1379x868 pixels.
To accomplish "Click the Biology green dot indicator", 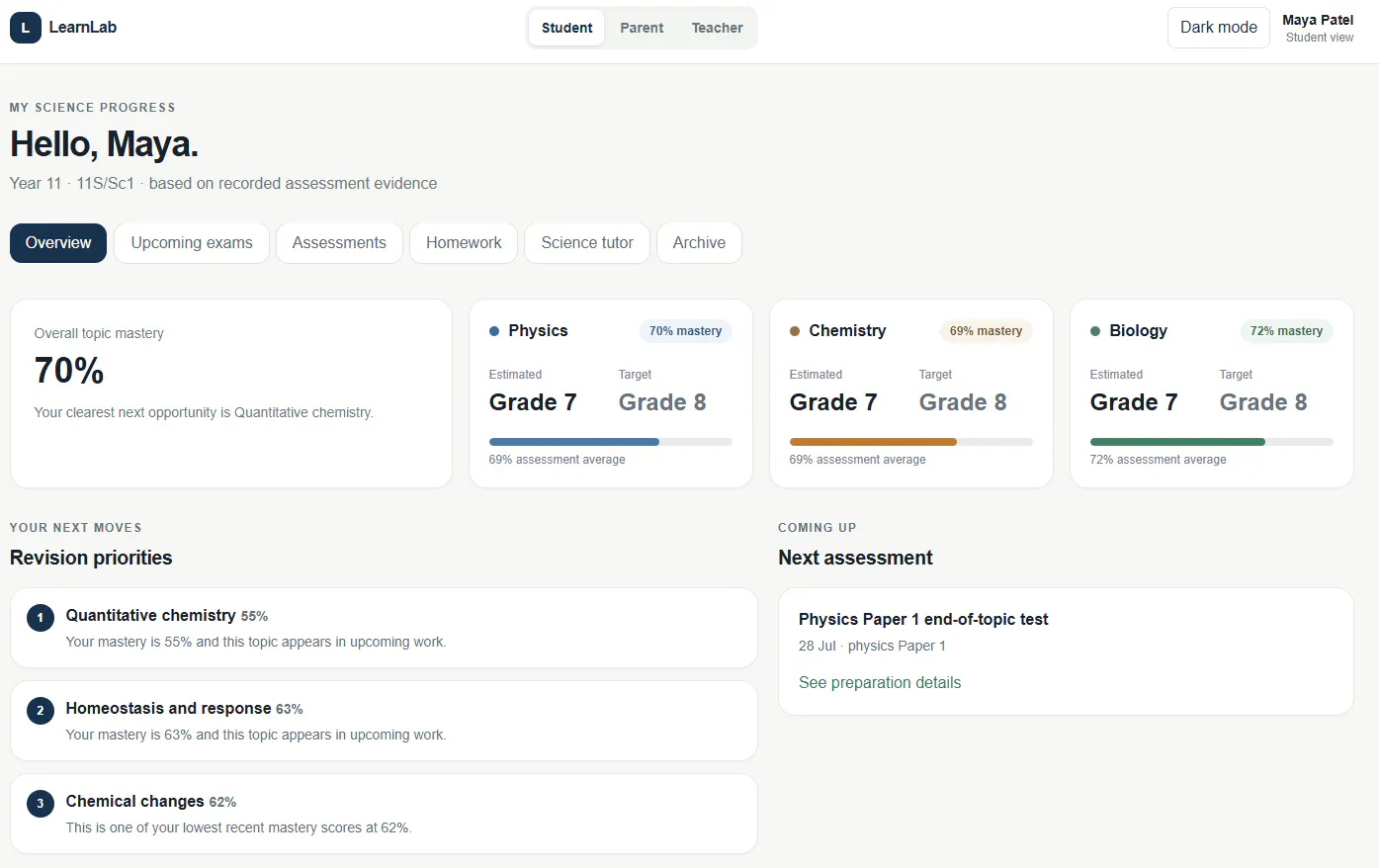I will [1095, 331].
